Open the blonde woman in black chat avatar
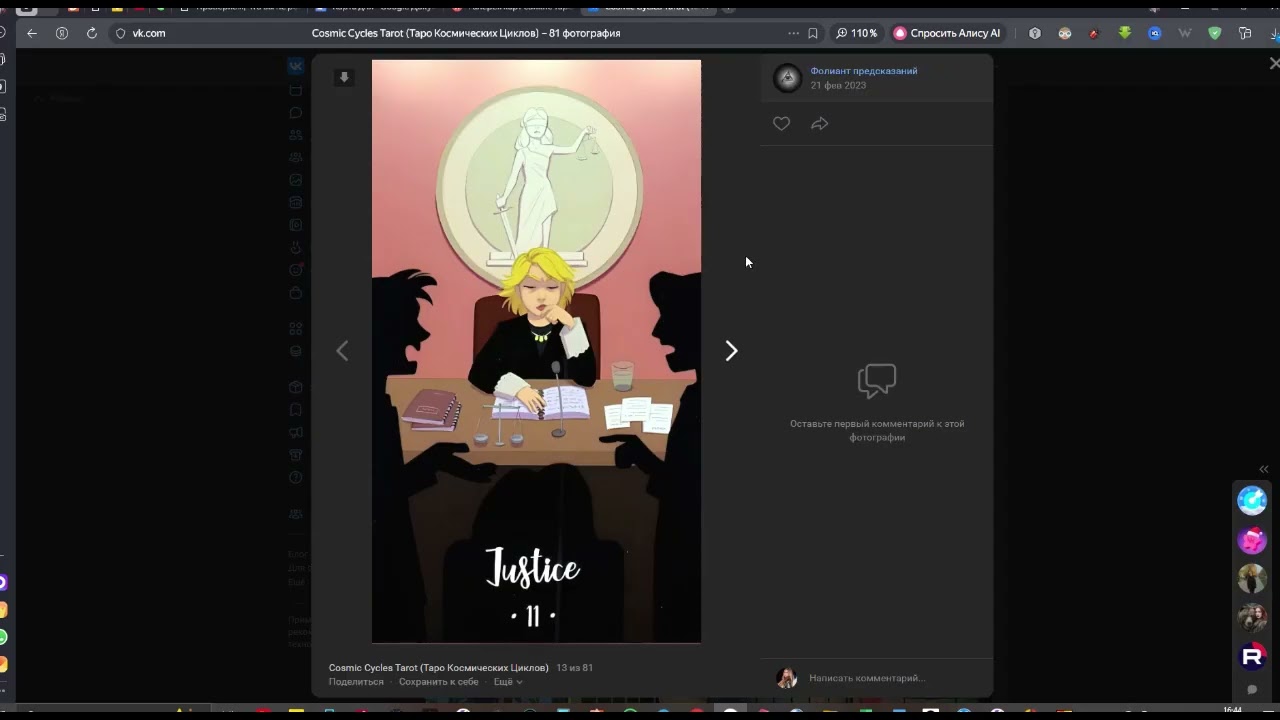The height and width of the screenshot is (720, 1280). (1252, 579)
